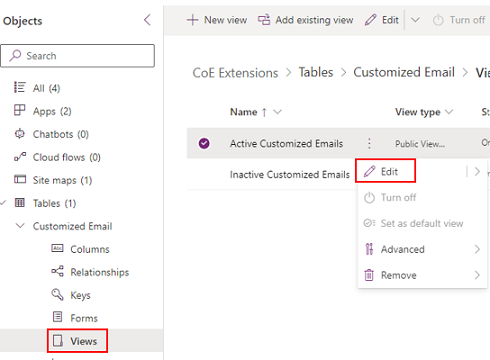The height and width of the screenshot is (360, 490).
Task: Click the Edit button in top toolbar
Action: (x=381, y=20)
